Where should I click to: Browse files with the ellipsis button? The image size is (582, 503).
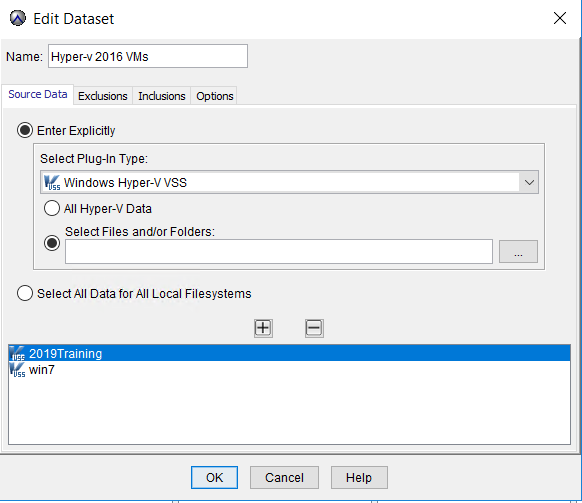(x=518, y=252)
